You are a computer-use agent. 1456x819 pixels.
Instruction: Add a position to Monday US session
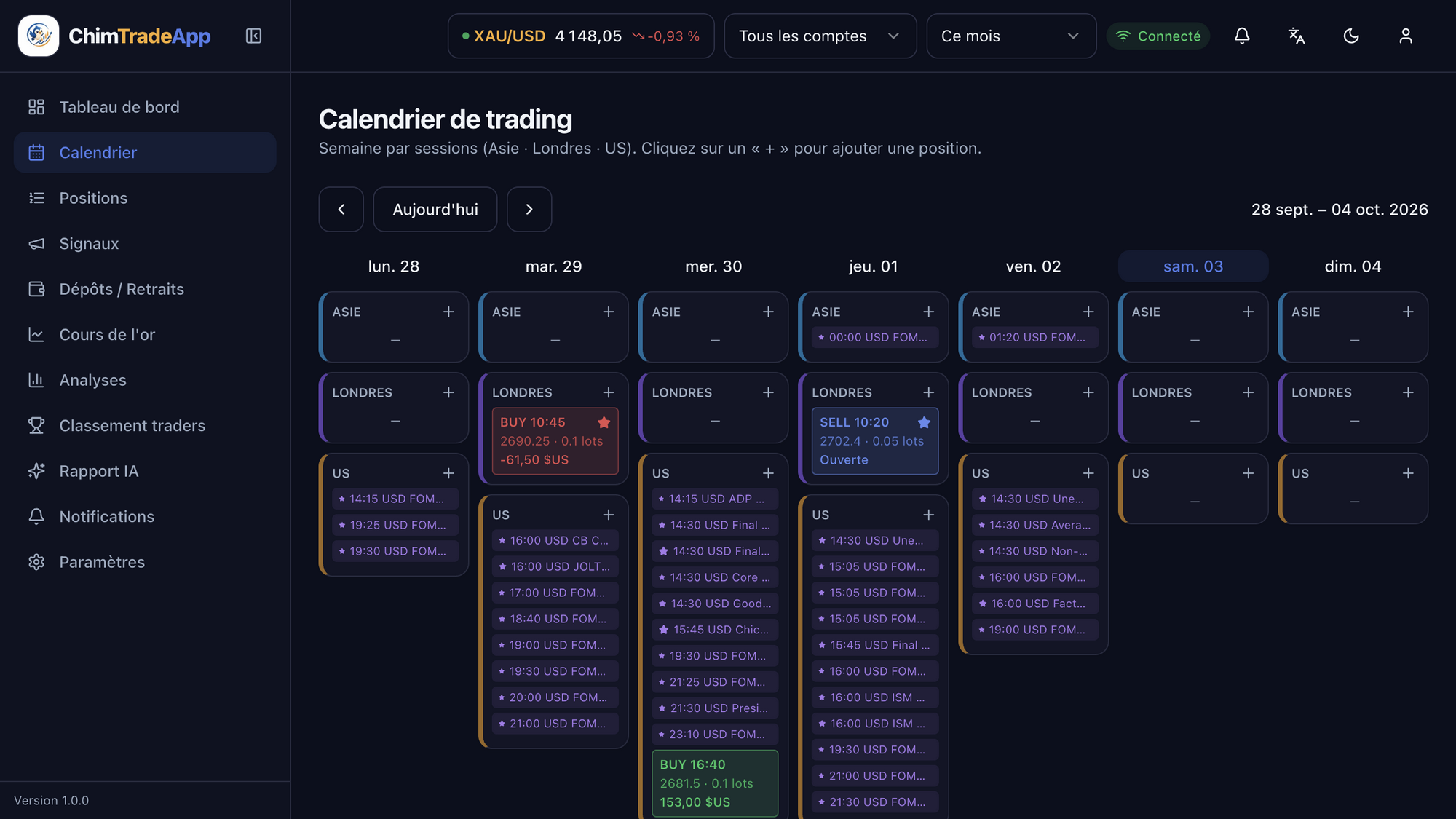click(448, 473)
